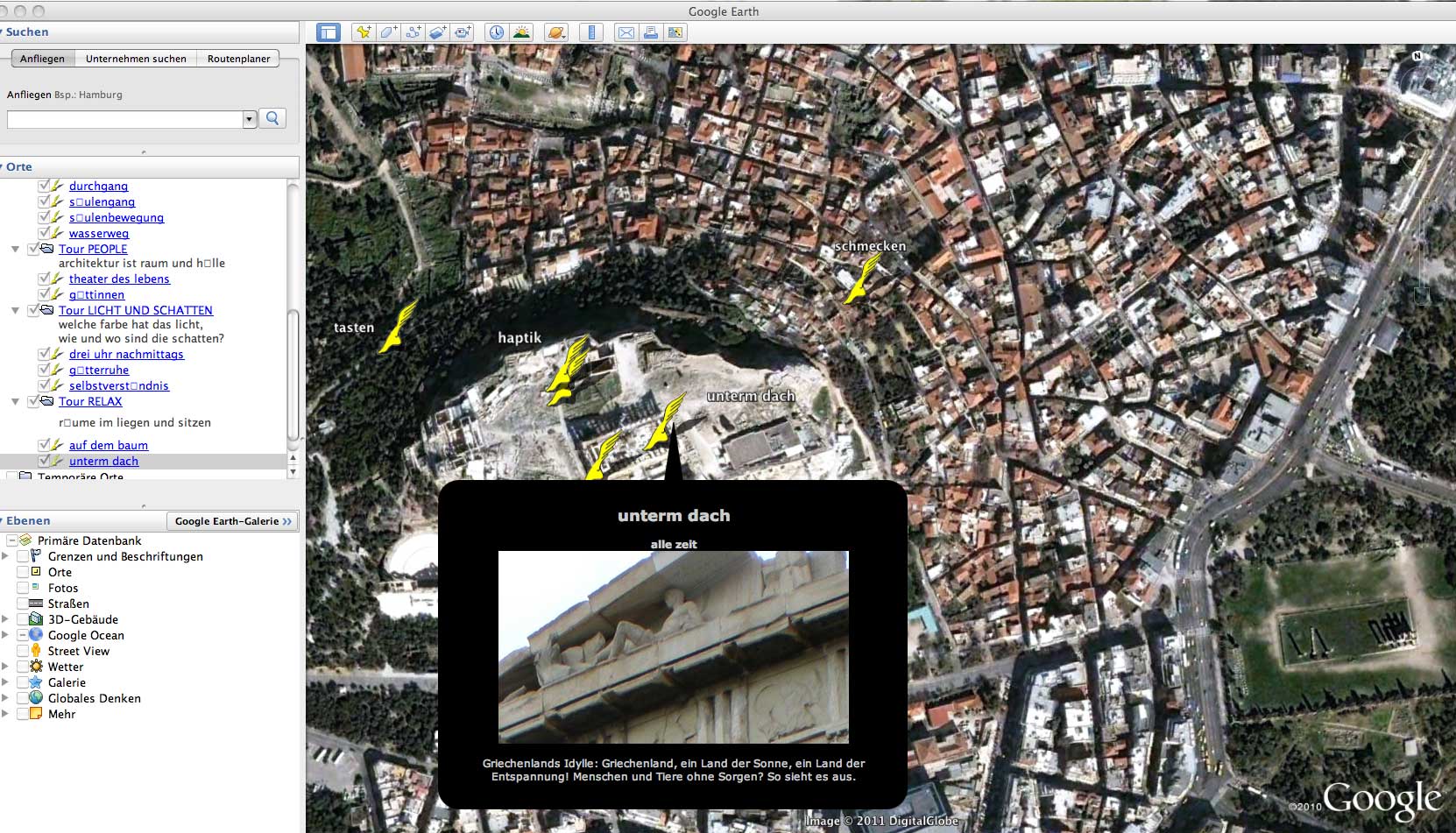The height and width of the screenshot is (833, 1456).
Task: Open the planet switcher icon
Action: click(x=556, y=32)
